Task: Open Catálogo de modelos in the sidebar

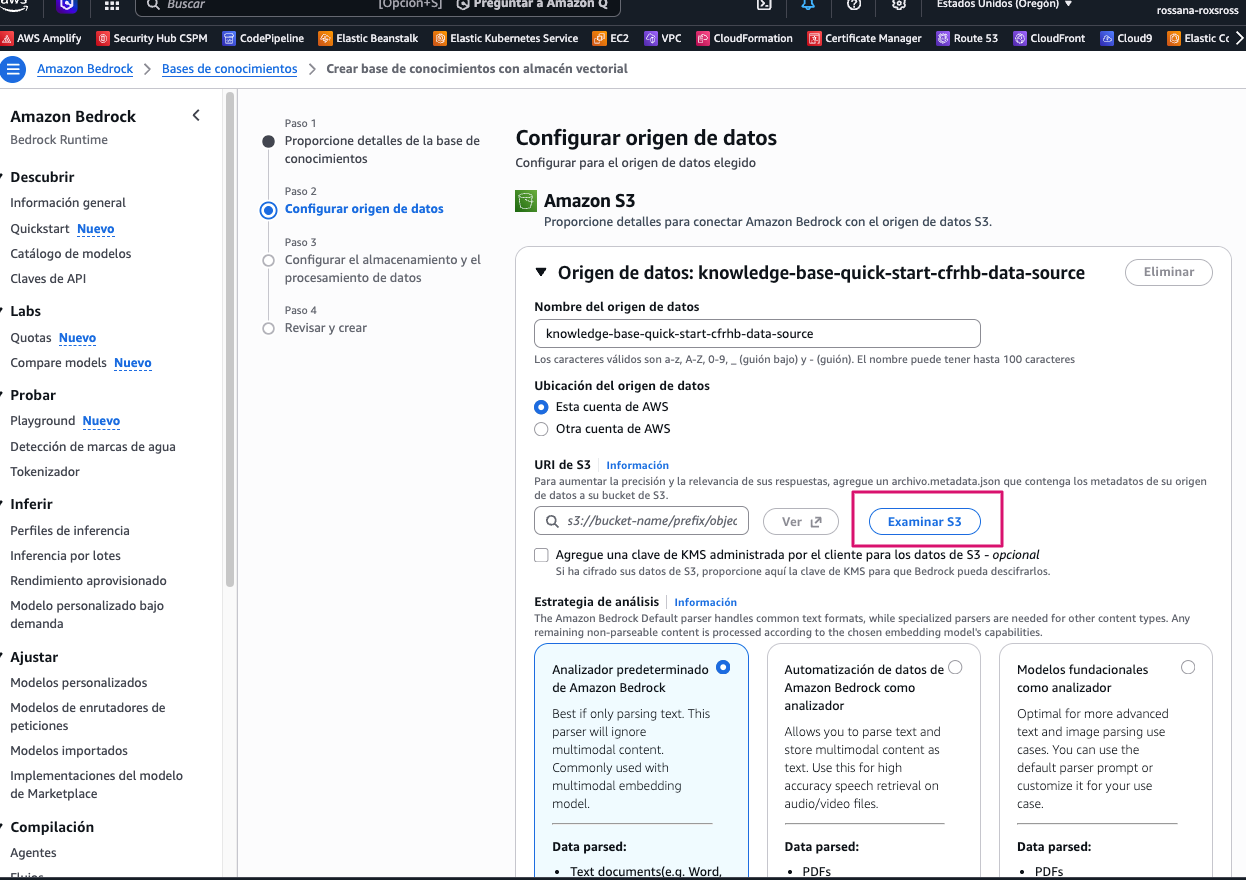Action: [71, 254]
